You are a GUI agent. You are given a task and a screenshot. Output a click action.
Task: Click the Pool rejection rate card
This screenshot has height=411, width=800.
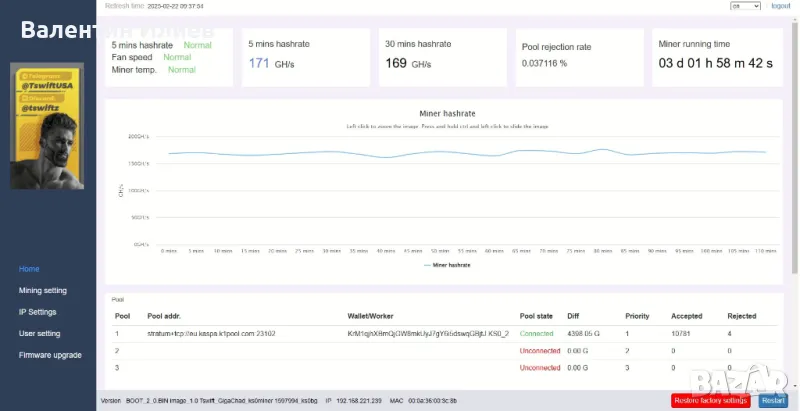point(577,56)
